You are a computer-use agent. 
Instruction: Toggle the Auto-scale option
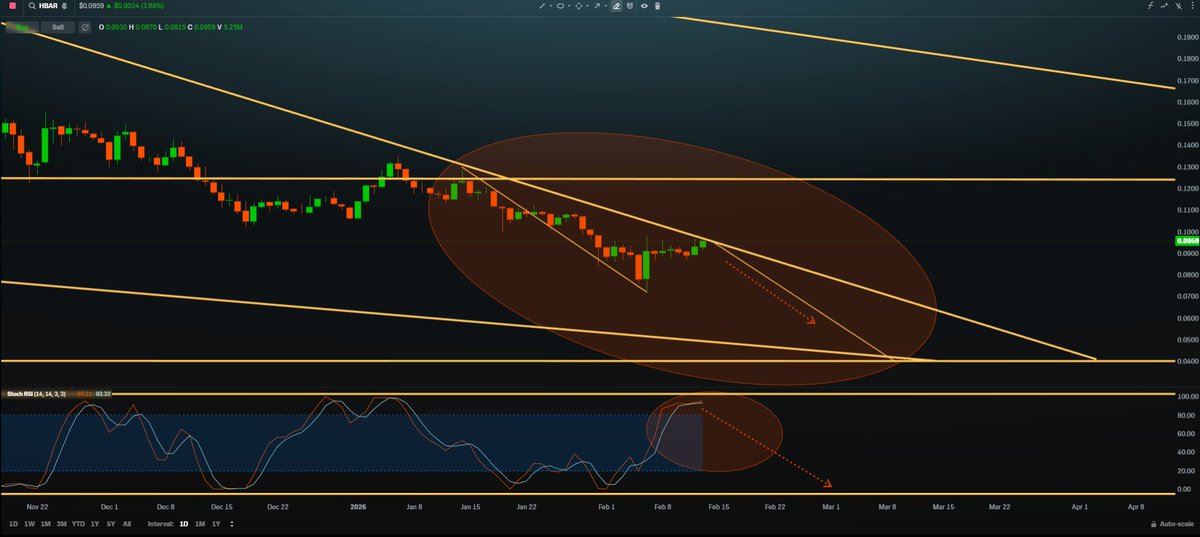pos(1172,524)
